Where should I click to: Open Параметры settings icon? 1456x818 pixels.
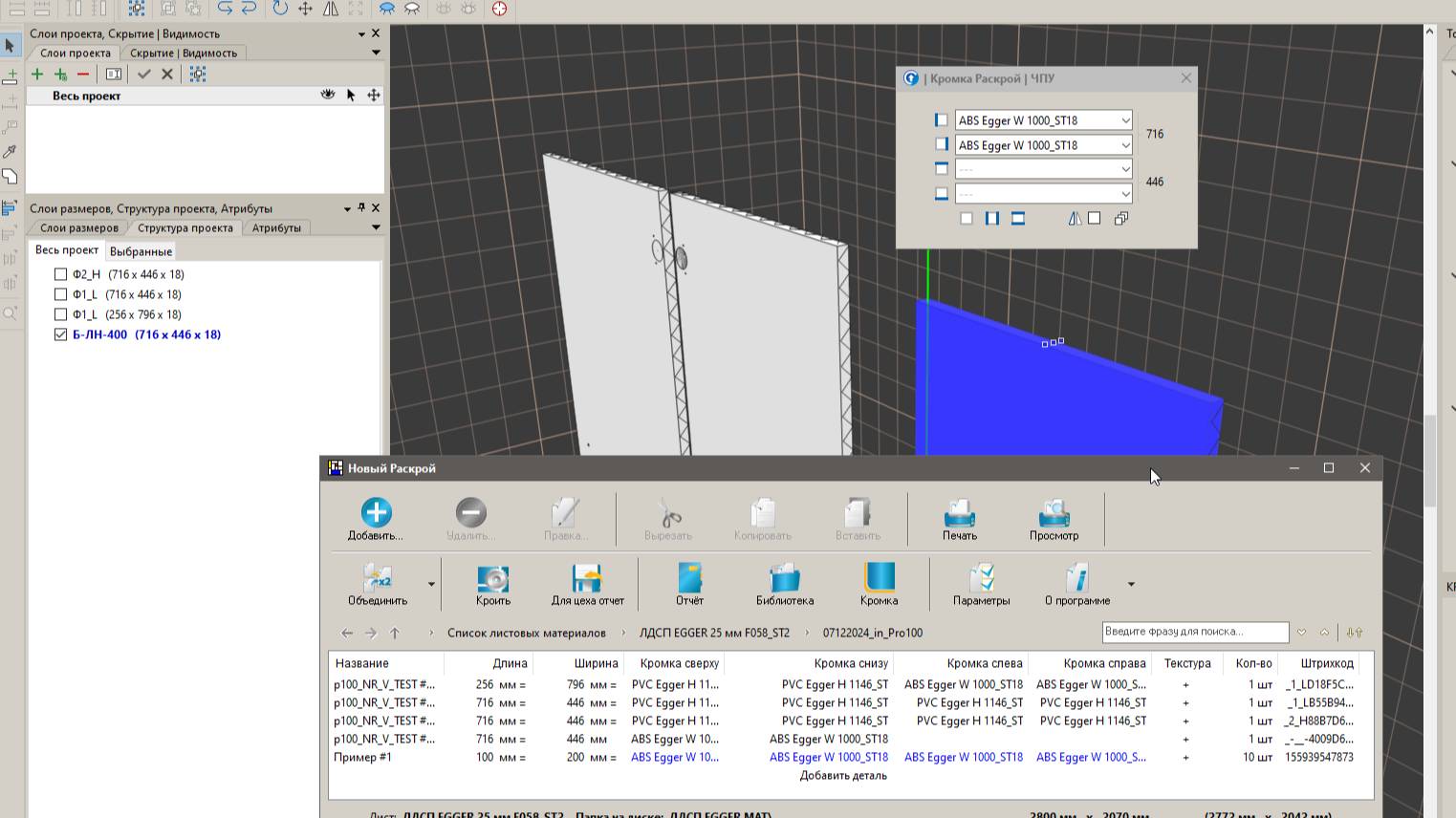(x=981, y=584)
